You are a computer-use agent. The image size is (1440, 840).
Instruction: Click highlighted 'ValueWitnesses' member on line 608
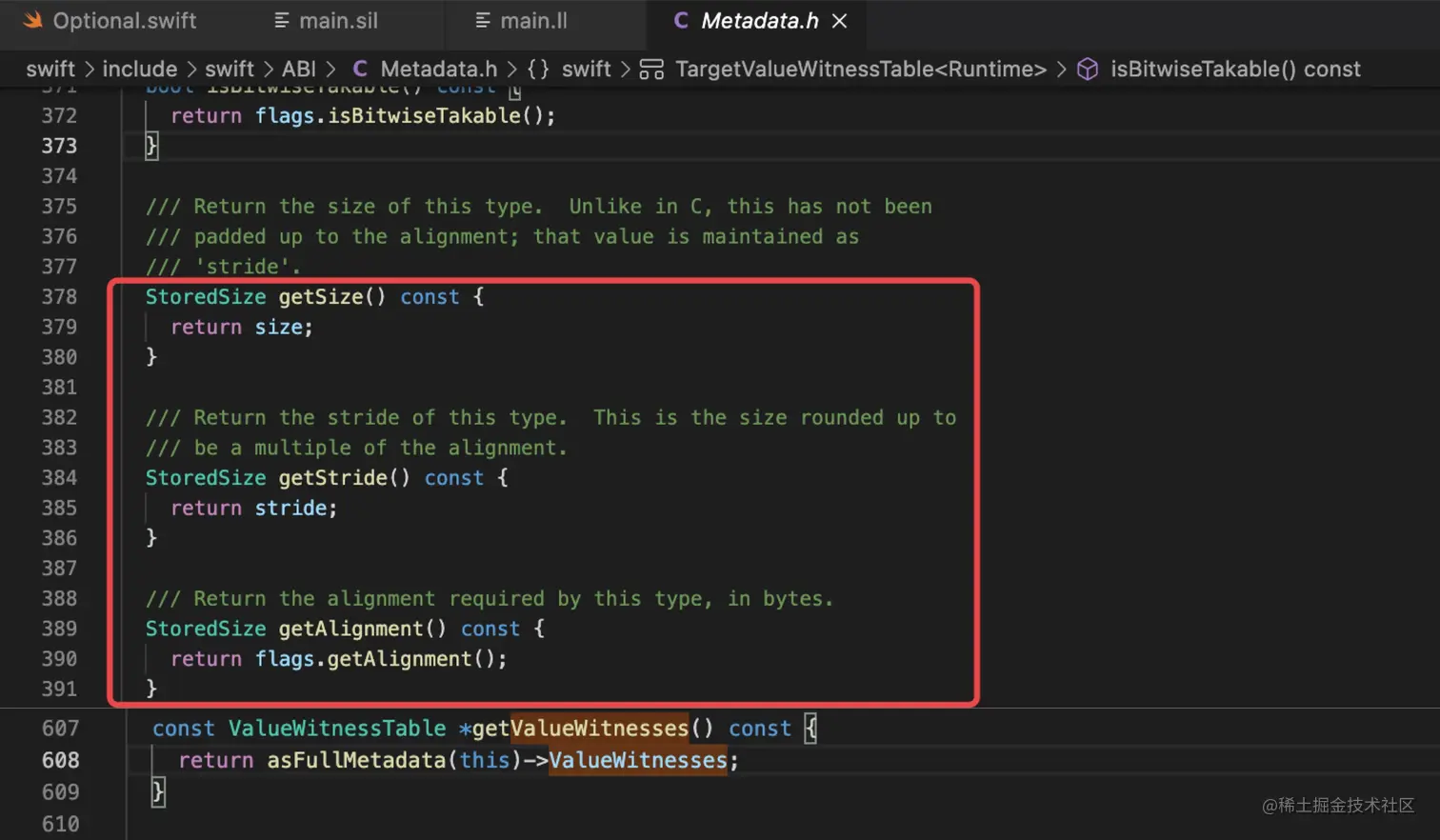tap(637, 760)
